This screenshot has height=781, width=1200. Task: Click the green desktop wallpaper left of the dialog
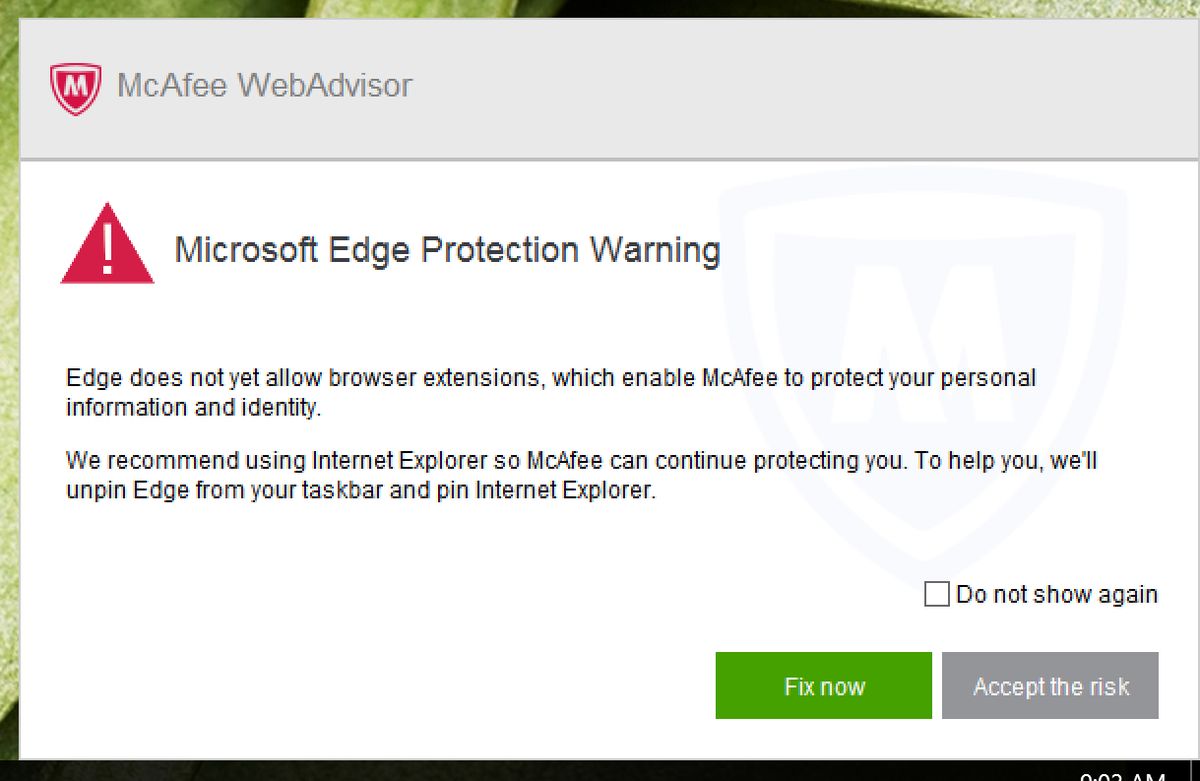pos(9,400)
